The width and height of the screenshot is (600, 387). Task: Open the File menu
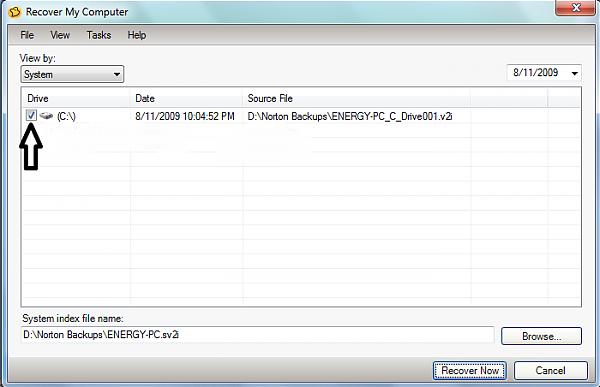click(x=27, y=35)
